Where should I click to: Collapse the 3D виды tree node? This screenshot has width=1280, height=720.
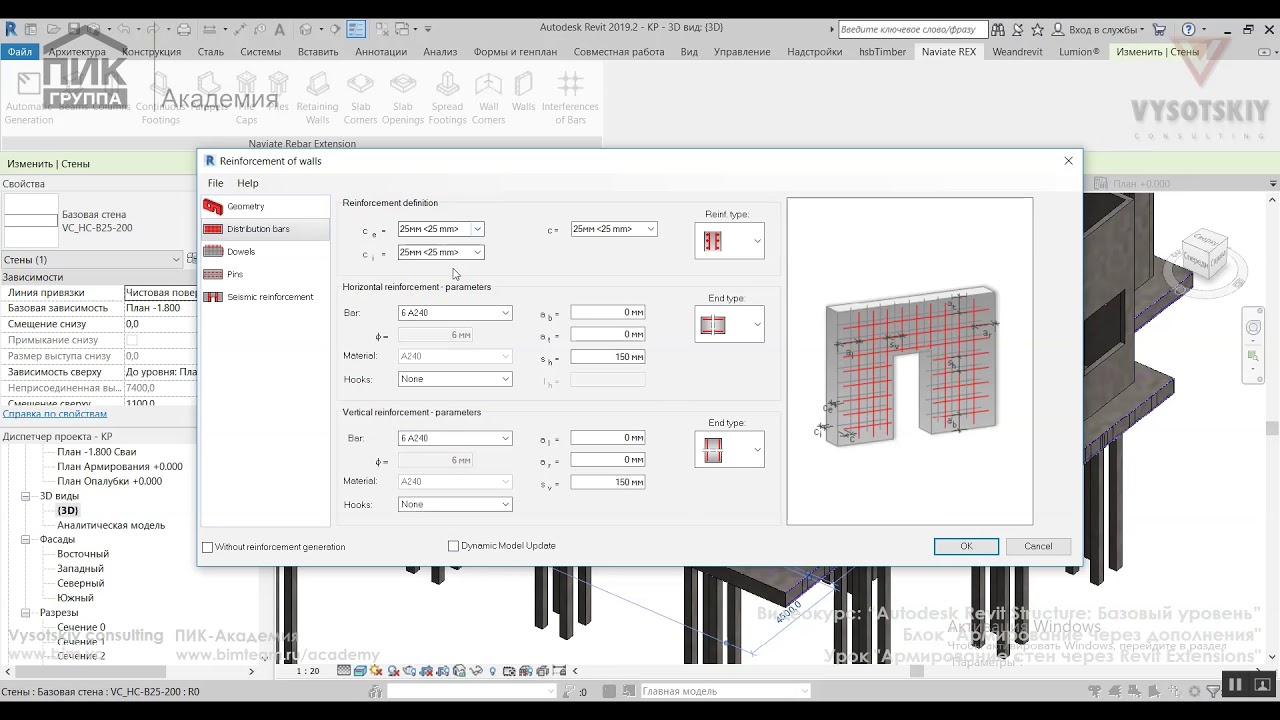click(27, 496)
